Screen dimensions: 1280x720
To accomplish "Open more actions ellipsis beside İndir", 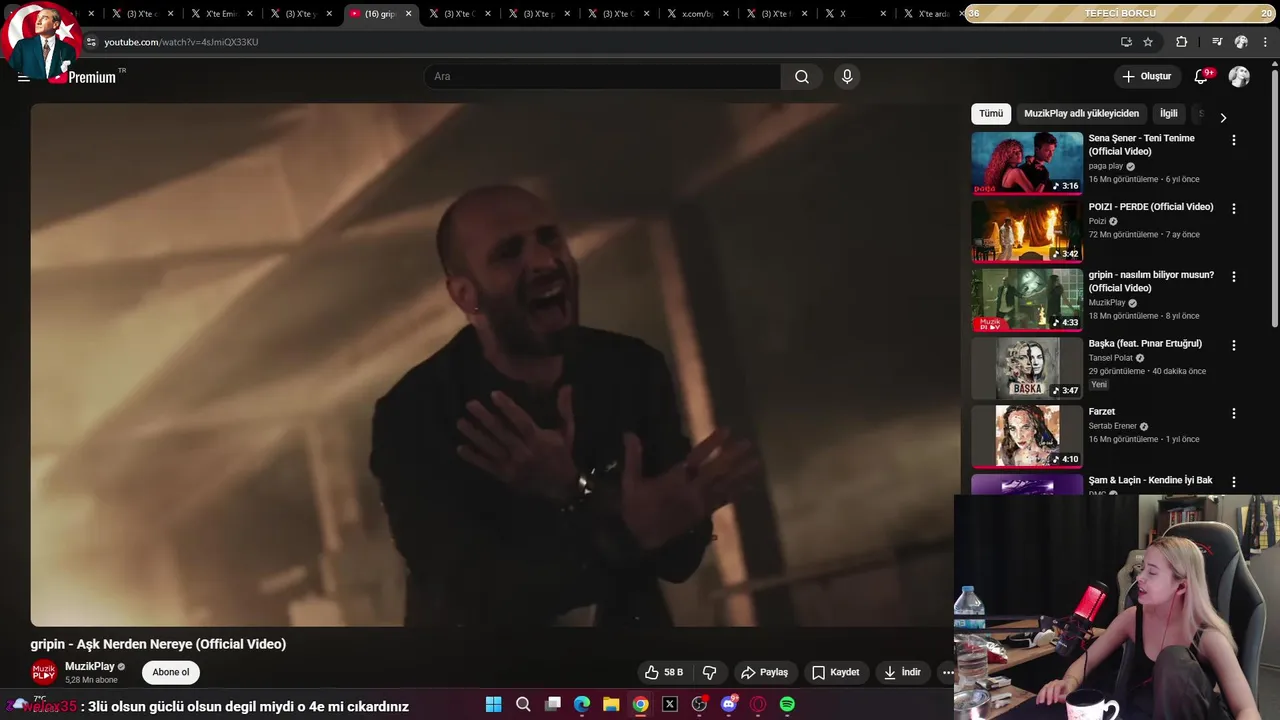I will point(948,672).
